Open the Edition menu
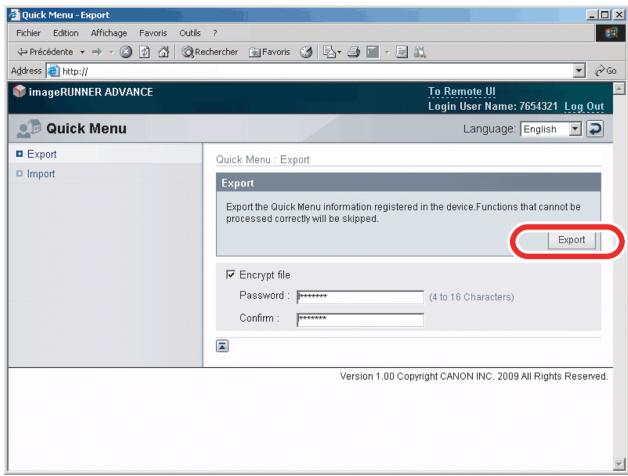This screenshot has height=476, width=628. 66,33
